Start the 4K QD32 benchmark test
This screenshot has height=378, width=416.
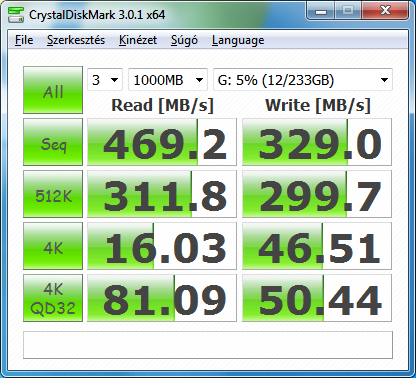click(x=53, y=298)
